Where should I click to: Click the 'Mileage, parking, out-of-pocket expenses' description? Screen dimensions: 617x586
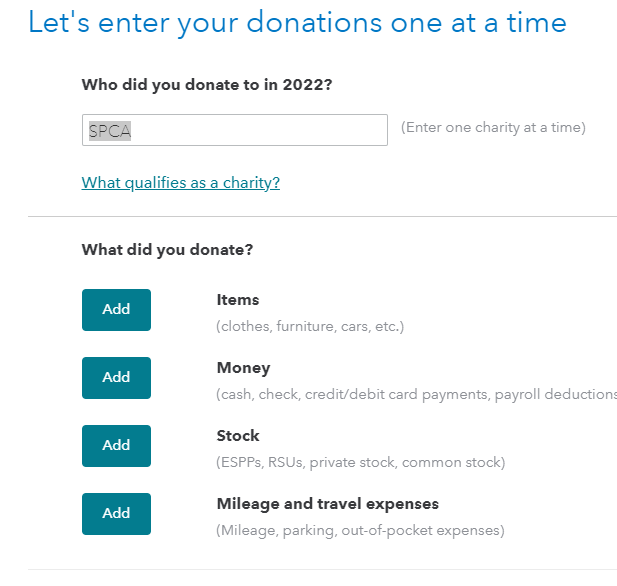[360, 531]
